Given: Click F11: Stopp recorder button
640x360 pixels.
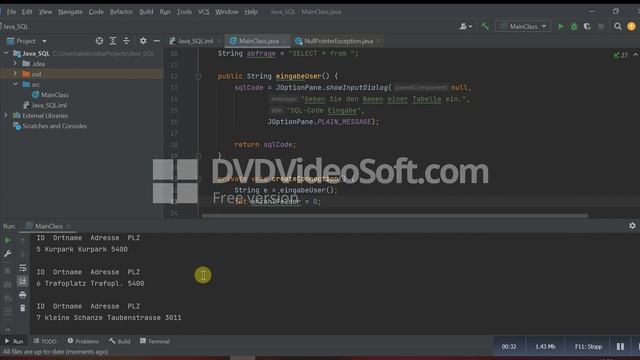Looking at the screenshot, I should point(588,347).
